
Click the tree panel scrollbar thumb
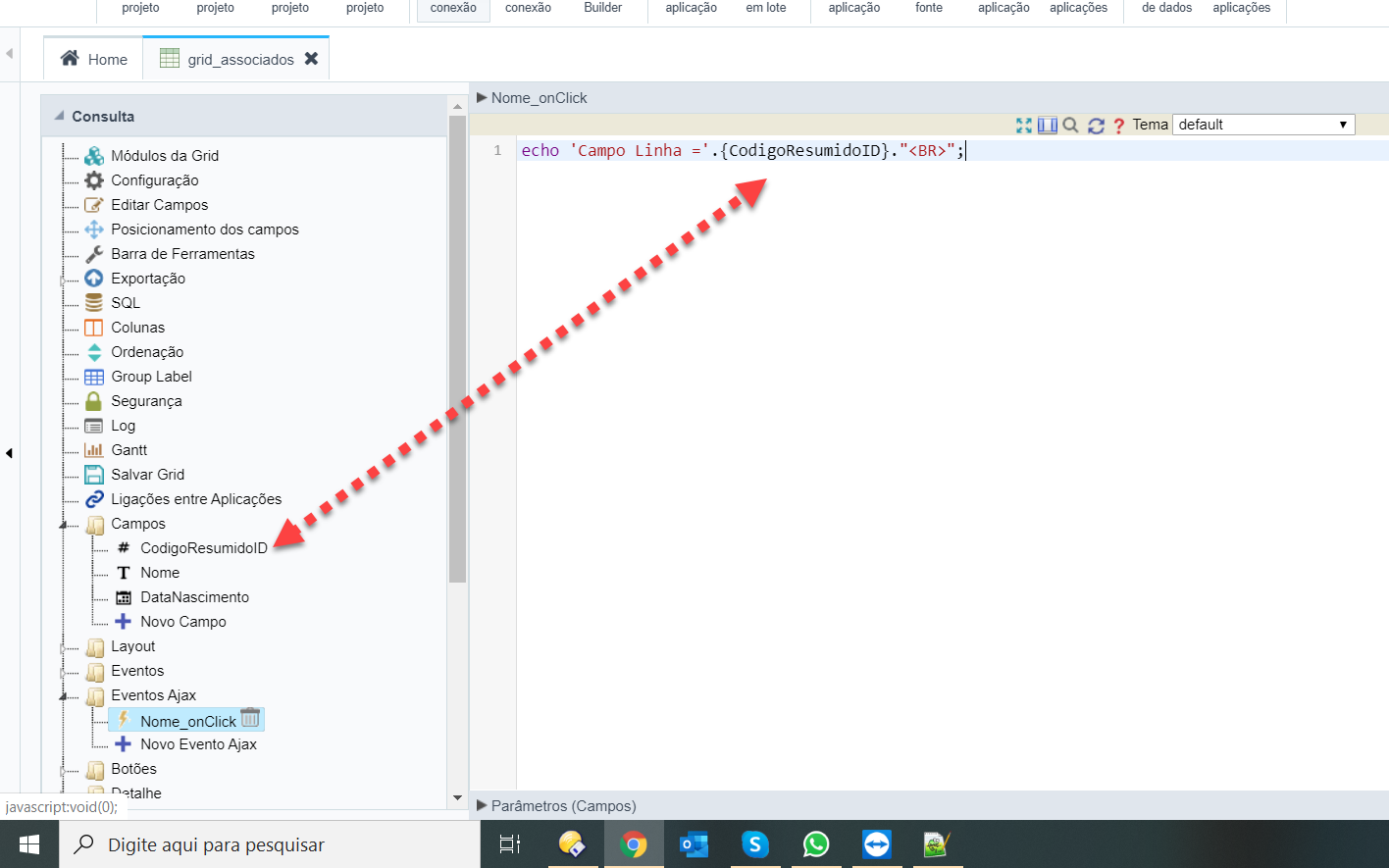point(457,348)
